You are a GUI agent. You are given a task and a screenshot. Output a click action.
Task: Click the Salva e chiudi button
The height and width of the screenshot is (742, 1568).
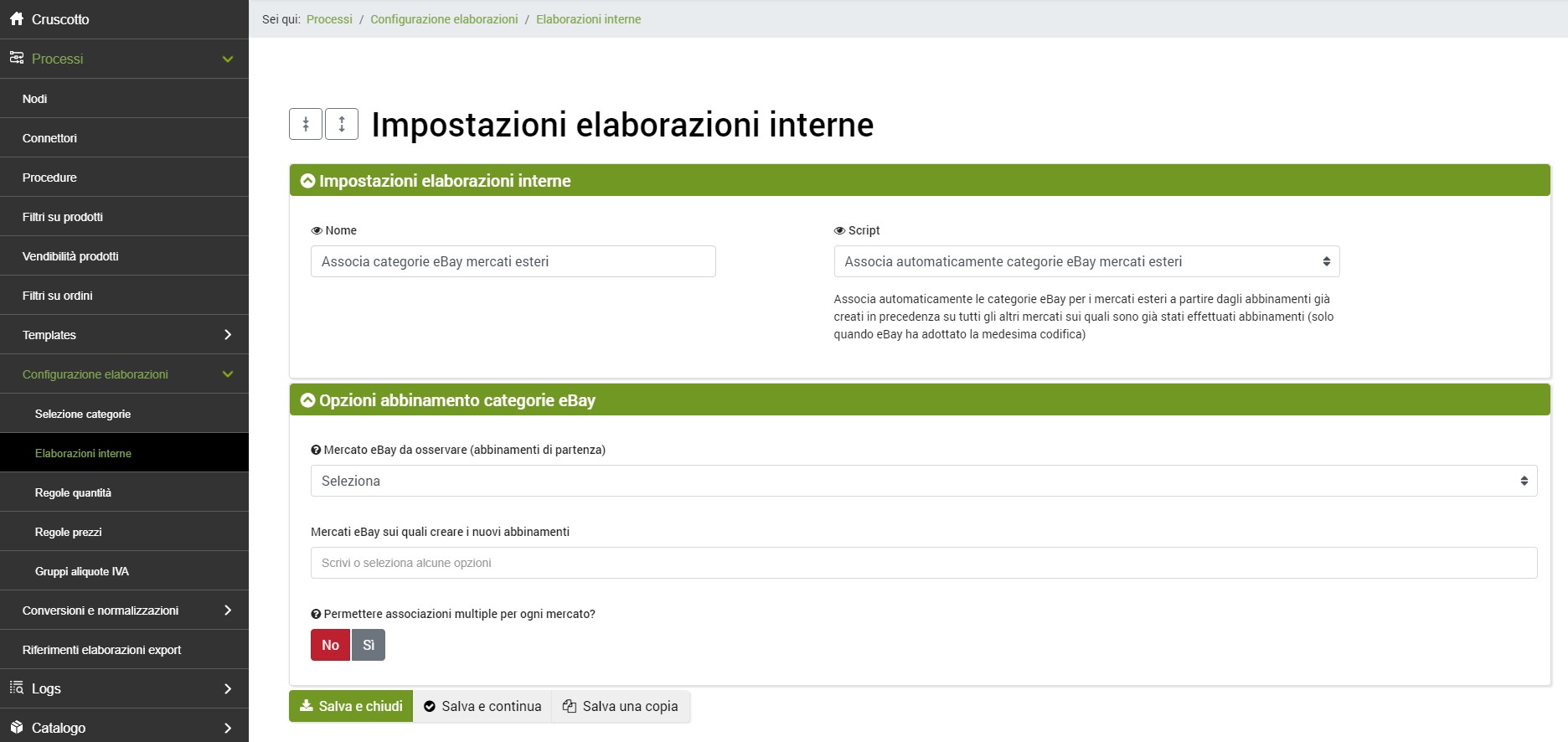[351, 706]
